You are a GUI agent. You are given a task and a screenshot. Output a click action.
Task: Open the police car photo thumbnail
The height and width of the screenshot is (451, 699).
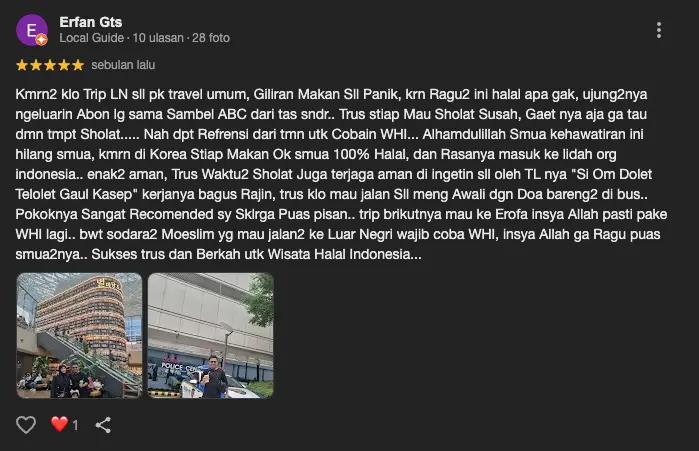[210, 336]
